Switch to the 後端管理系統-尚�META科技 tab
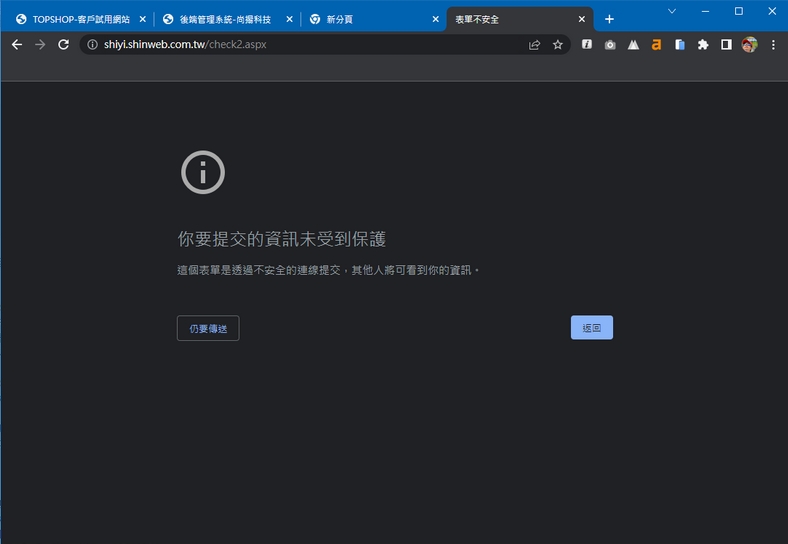This screenshot has width=788, height=544. point(225,19)
